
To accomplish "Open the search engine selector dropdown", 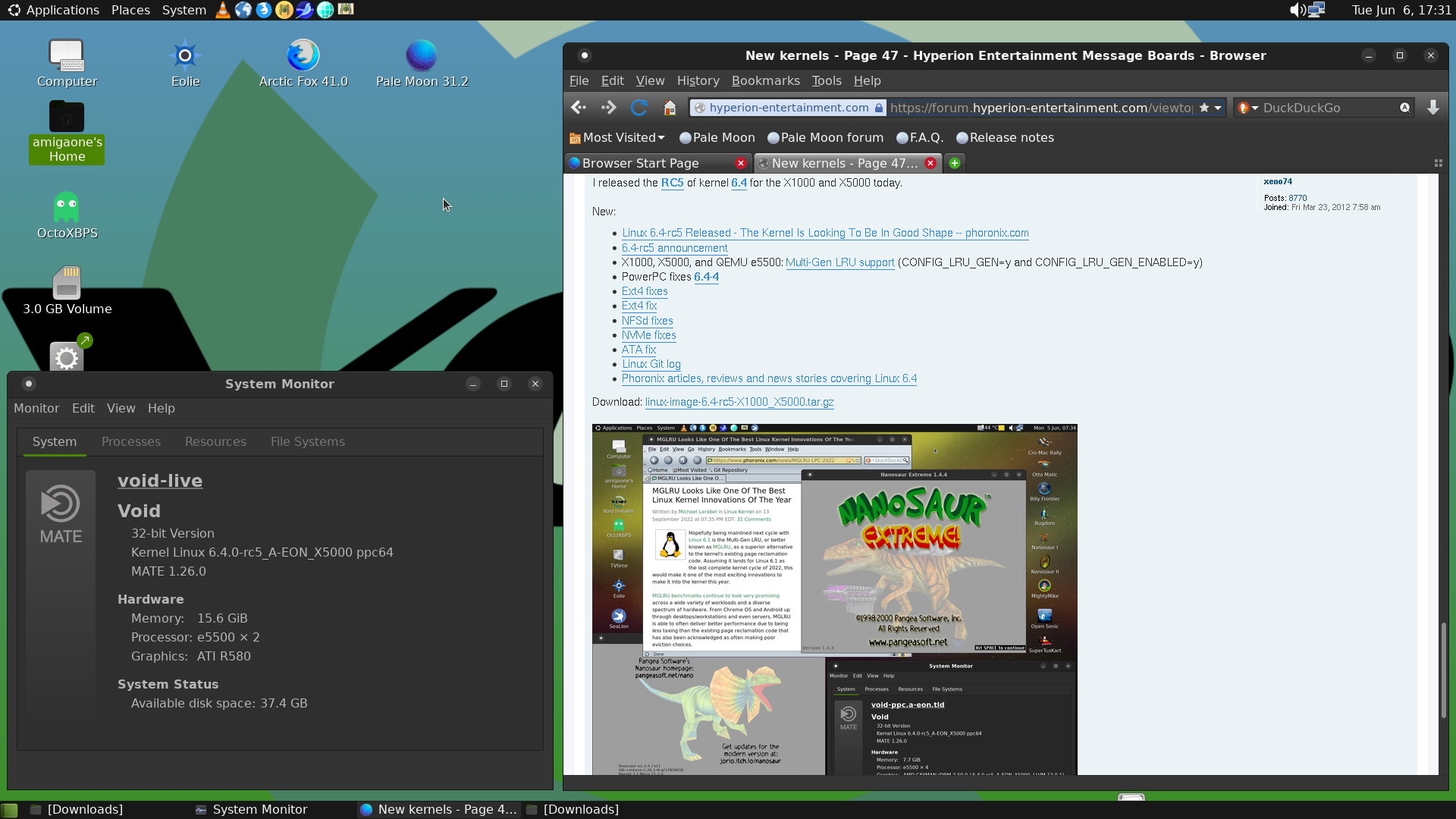I will coord(1248,108).
